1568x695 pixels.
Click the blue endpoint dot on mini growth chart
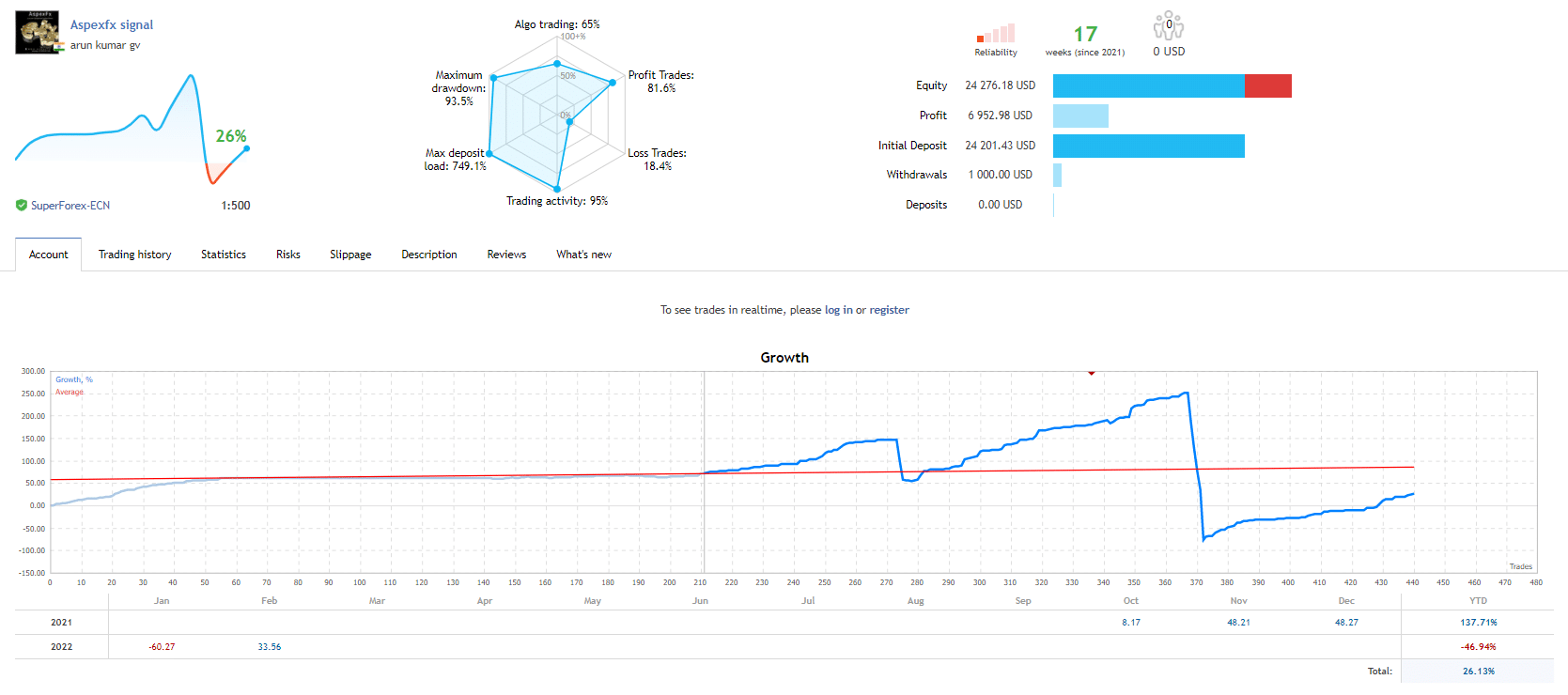246,148
